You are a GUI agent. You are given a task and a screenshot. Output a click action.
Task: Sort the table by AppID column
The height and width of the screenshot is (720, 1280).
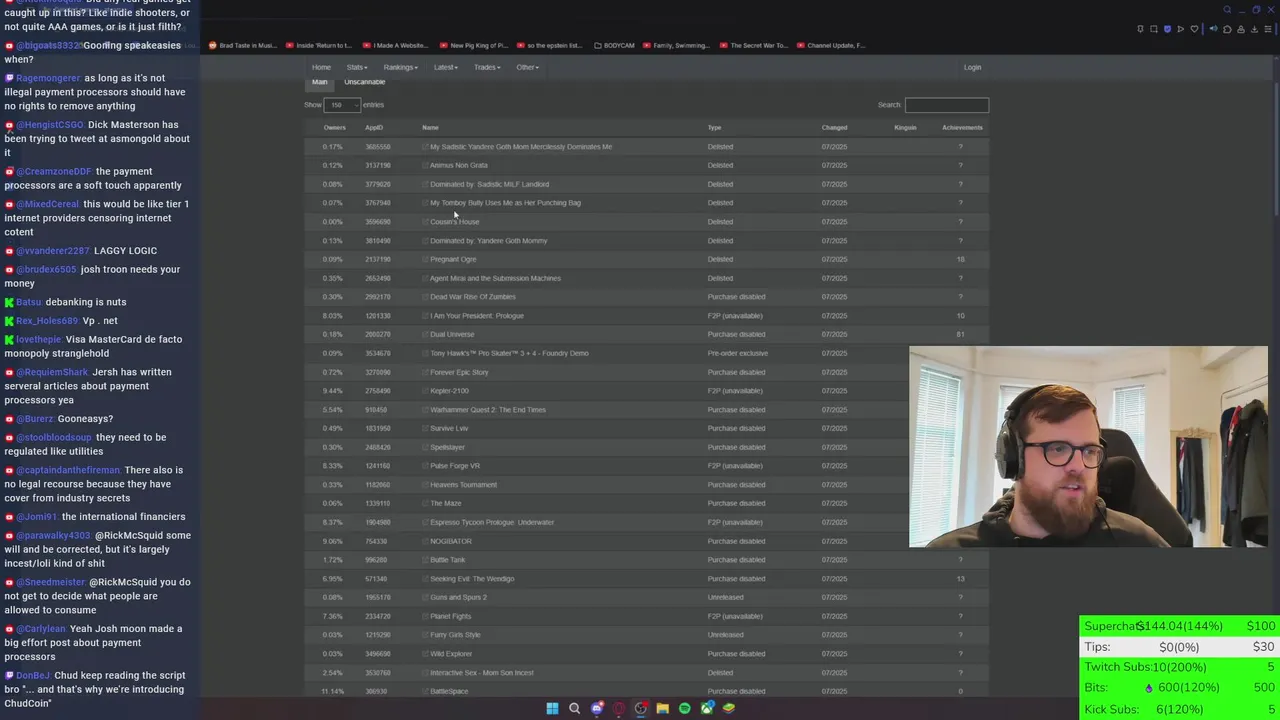[x=374, y=128]
